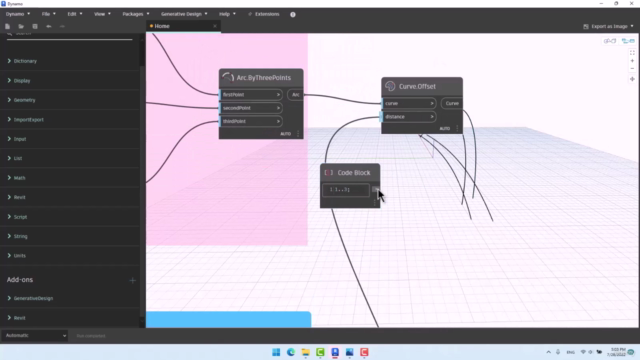Open the Windows Start menu
Image resolution: width=640 pixels, height=360 pixels.
coord(276,352)
